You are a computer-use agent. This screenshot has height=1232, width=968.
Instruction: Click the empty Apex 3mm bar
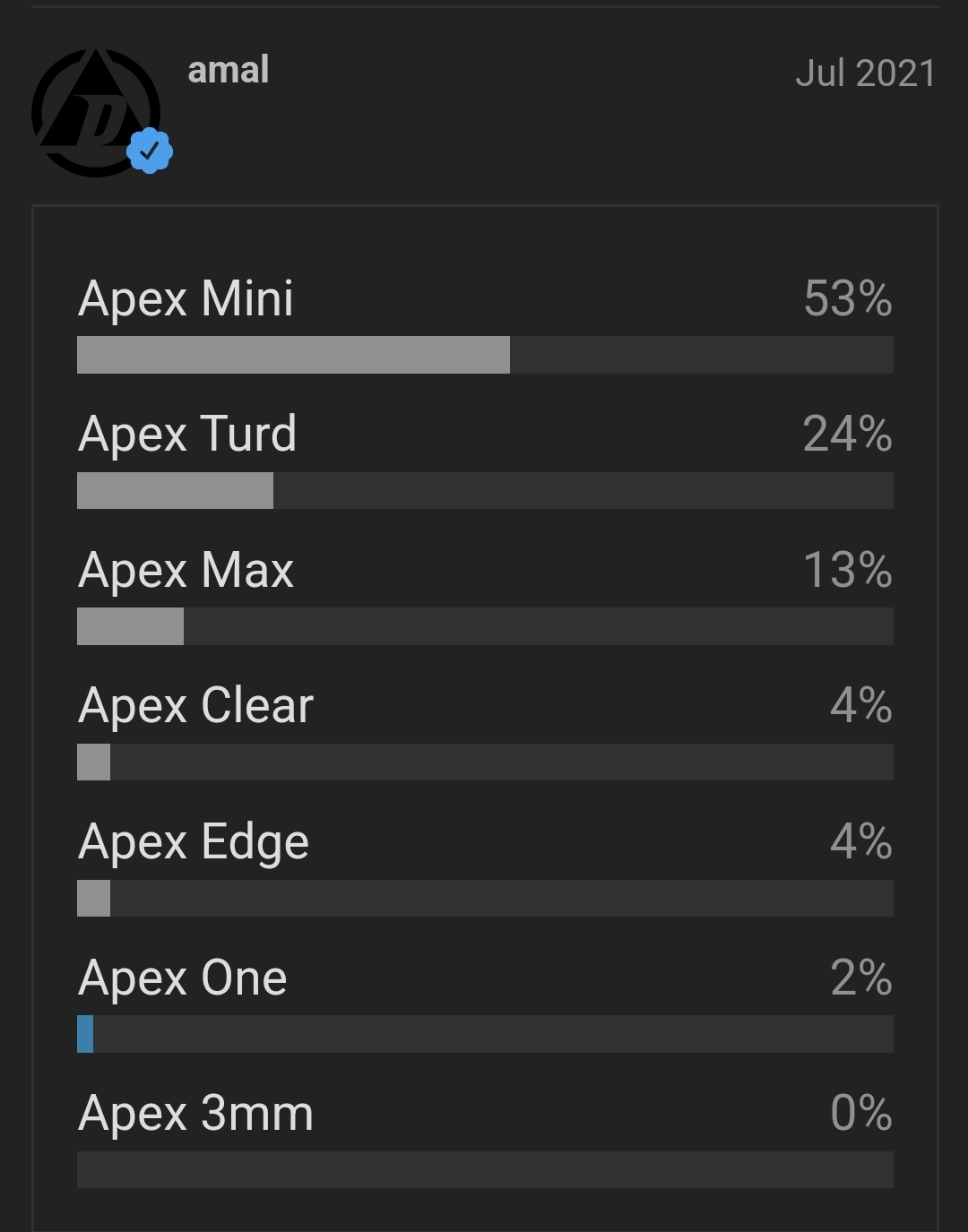[485, 1169]
